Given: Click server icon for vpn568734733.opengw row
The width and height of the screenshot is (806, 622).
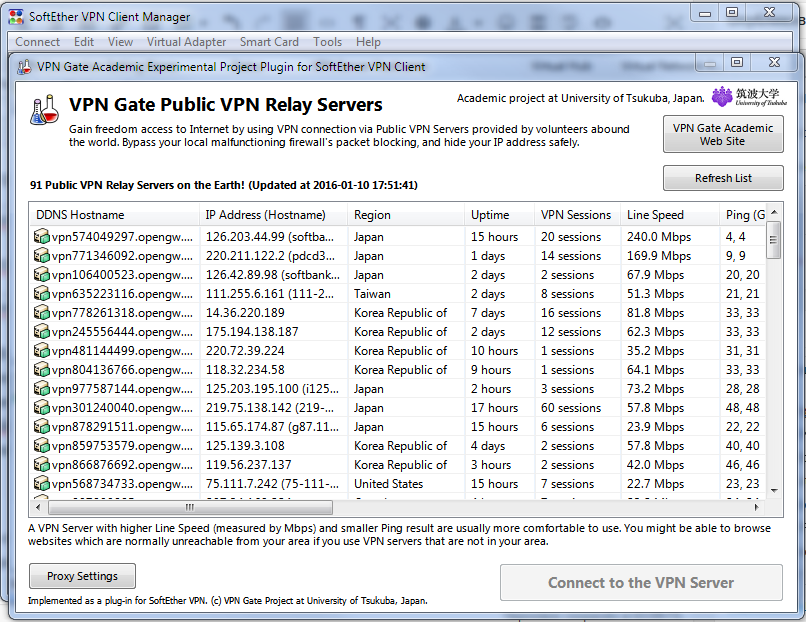Looking at the screenshot, I should (41, 484).
